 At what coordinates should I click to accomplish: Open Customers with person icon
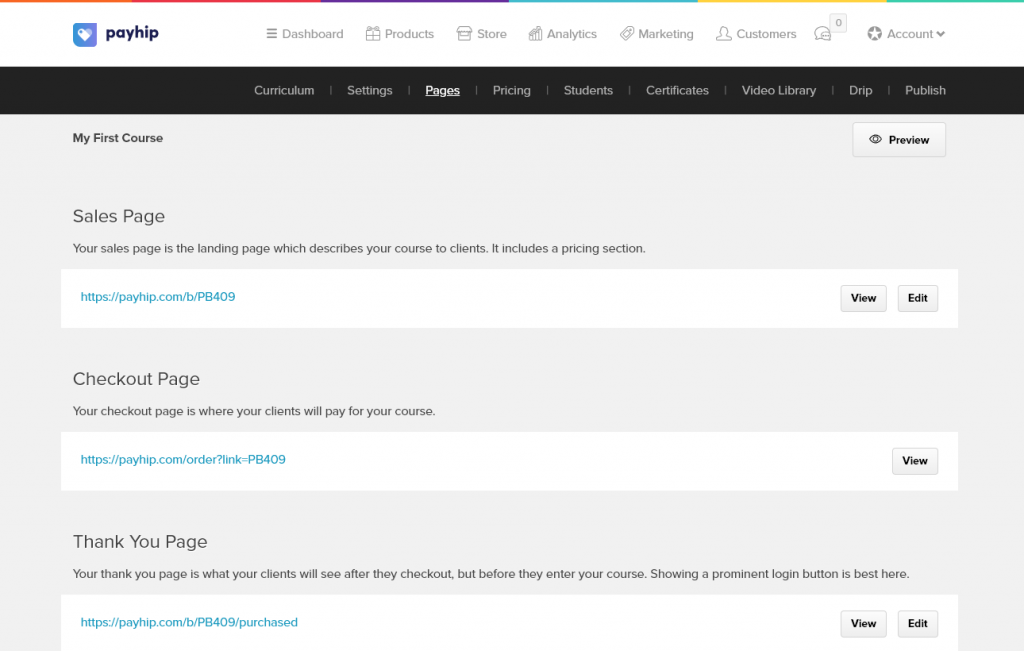[756, 34]
